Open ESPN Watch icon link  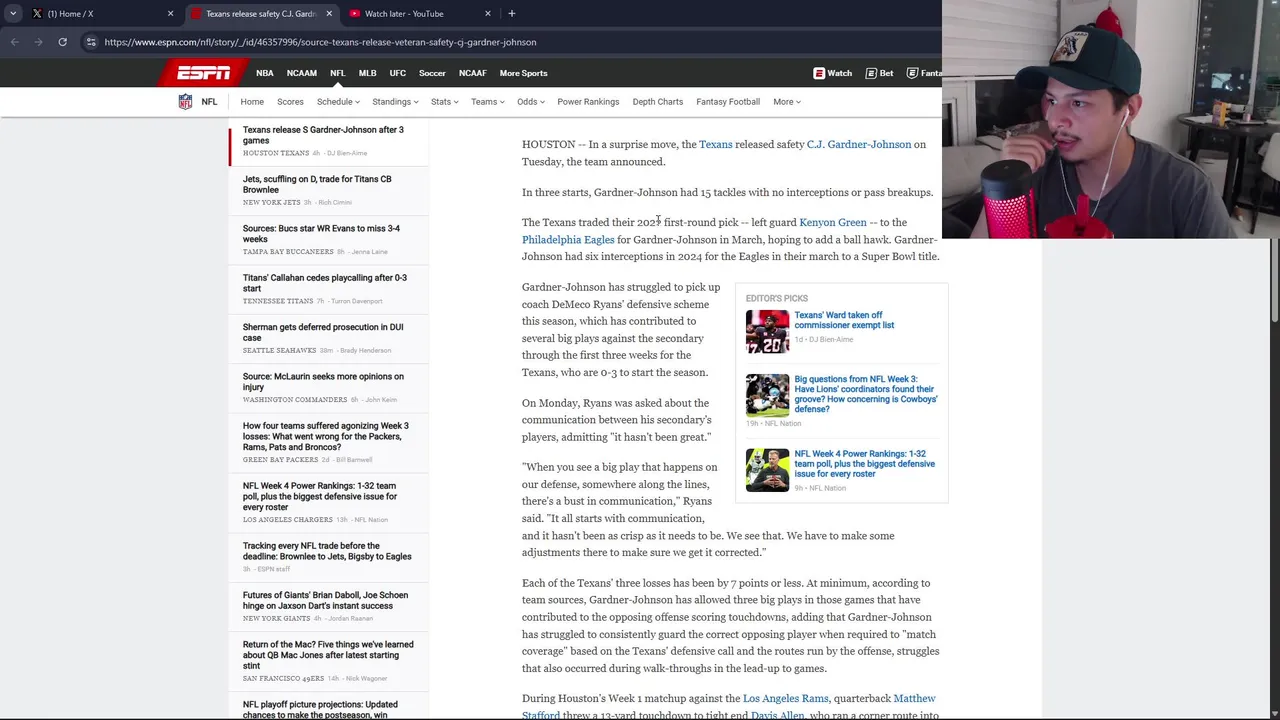[832, 73]
